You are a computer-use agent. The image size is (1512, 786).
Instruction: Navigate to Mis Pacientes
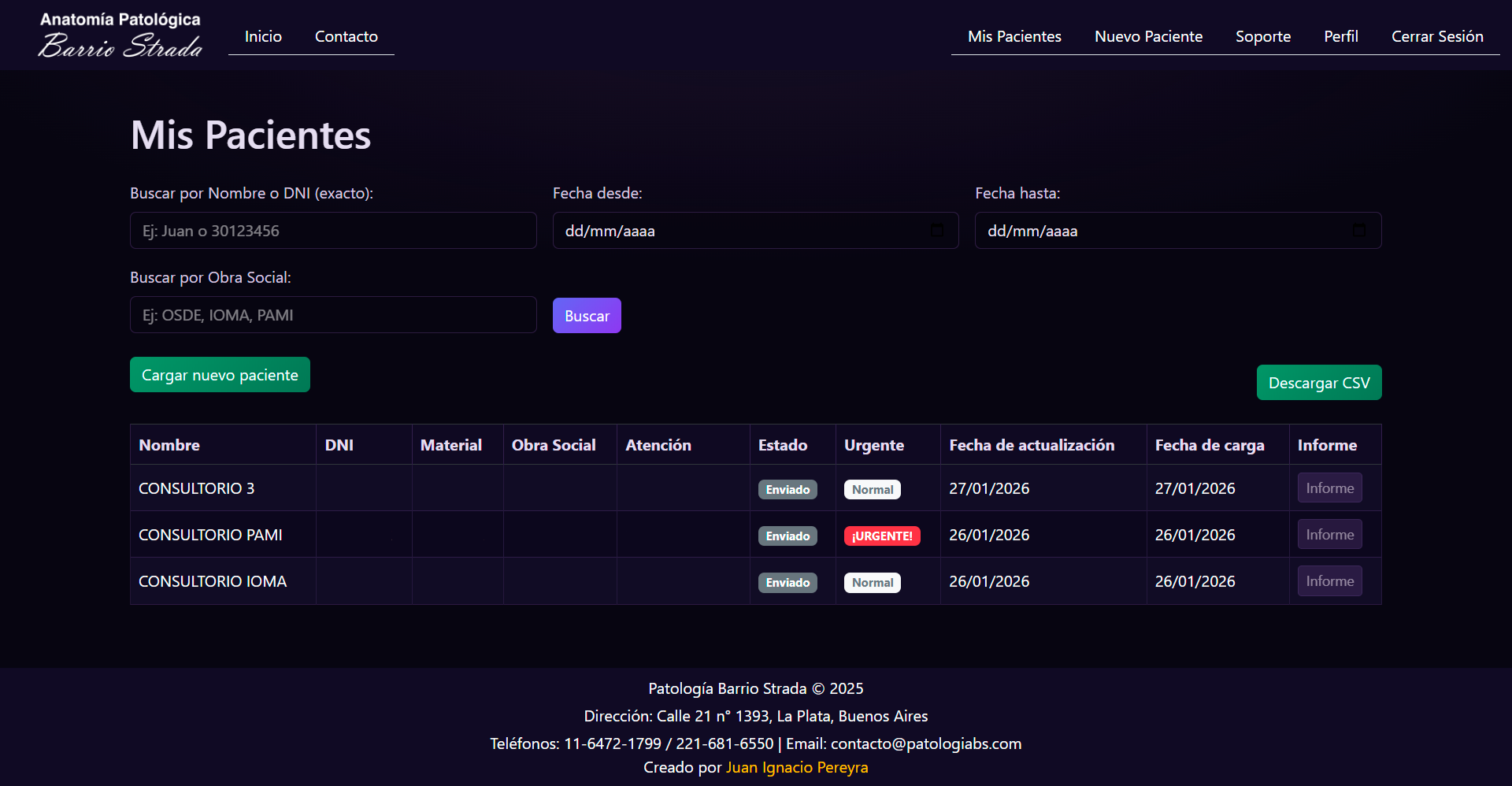click(1014, 36)
